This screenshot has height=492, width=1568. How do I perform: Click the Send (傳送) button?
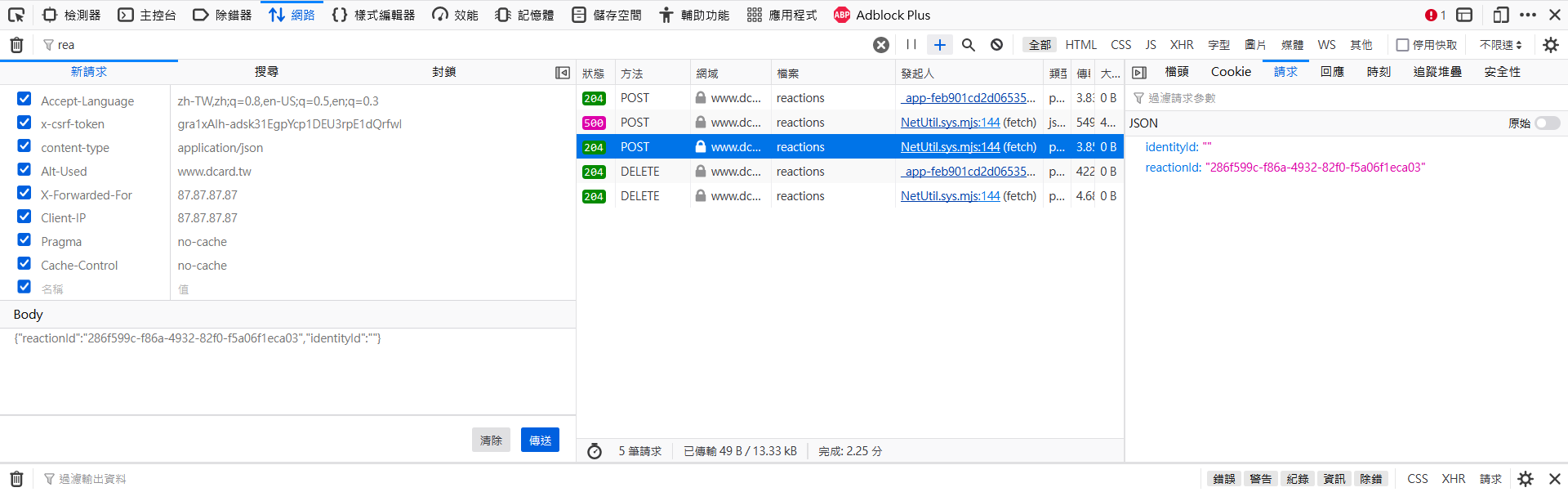540,440
